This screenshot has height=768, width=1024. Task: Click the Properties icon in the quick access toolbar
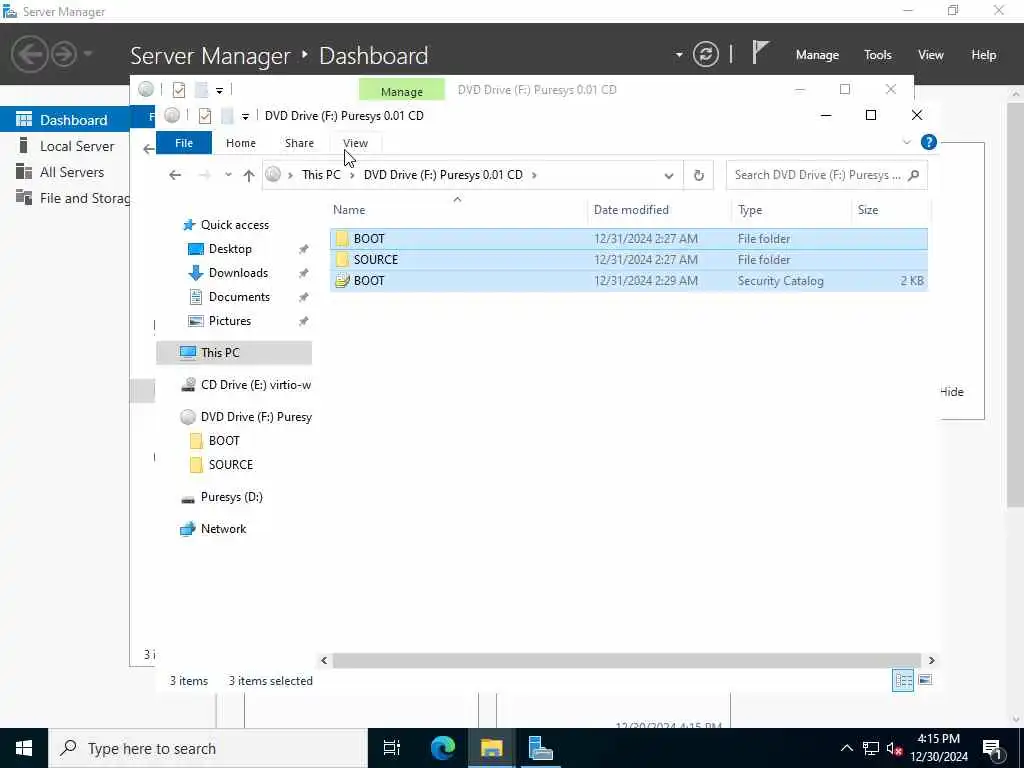click(x=204, y=116)
